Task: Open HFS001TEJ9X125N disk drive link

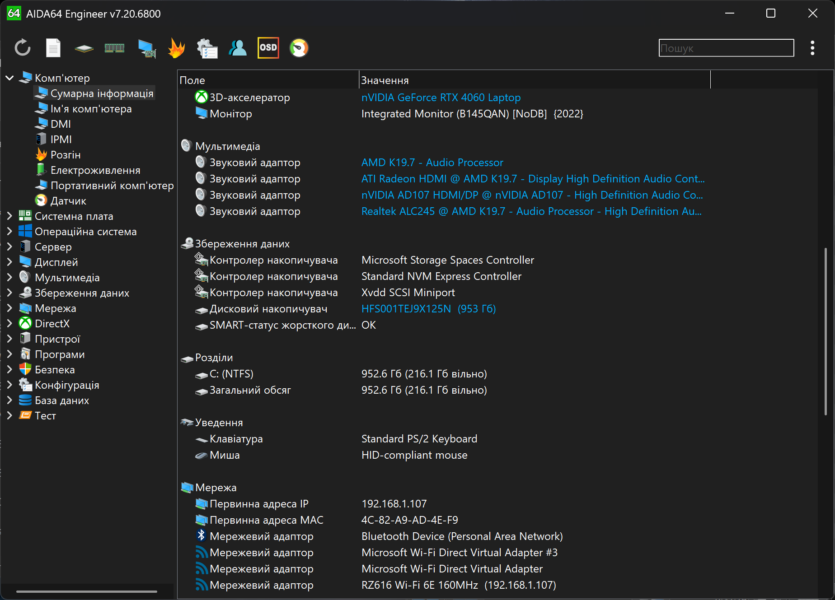Action: pyautogui.click(x=429, y=309)
